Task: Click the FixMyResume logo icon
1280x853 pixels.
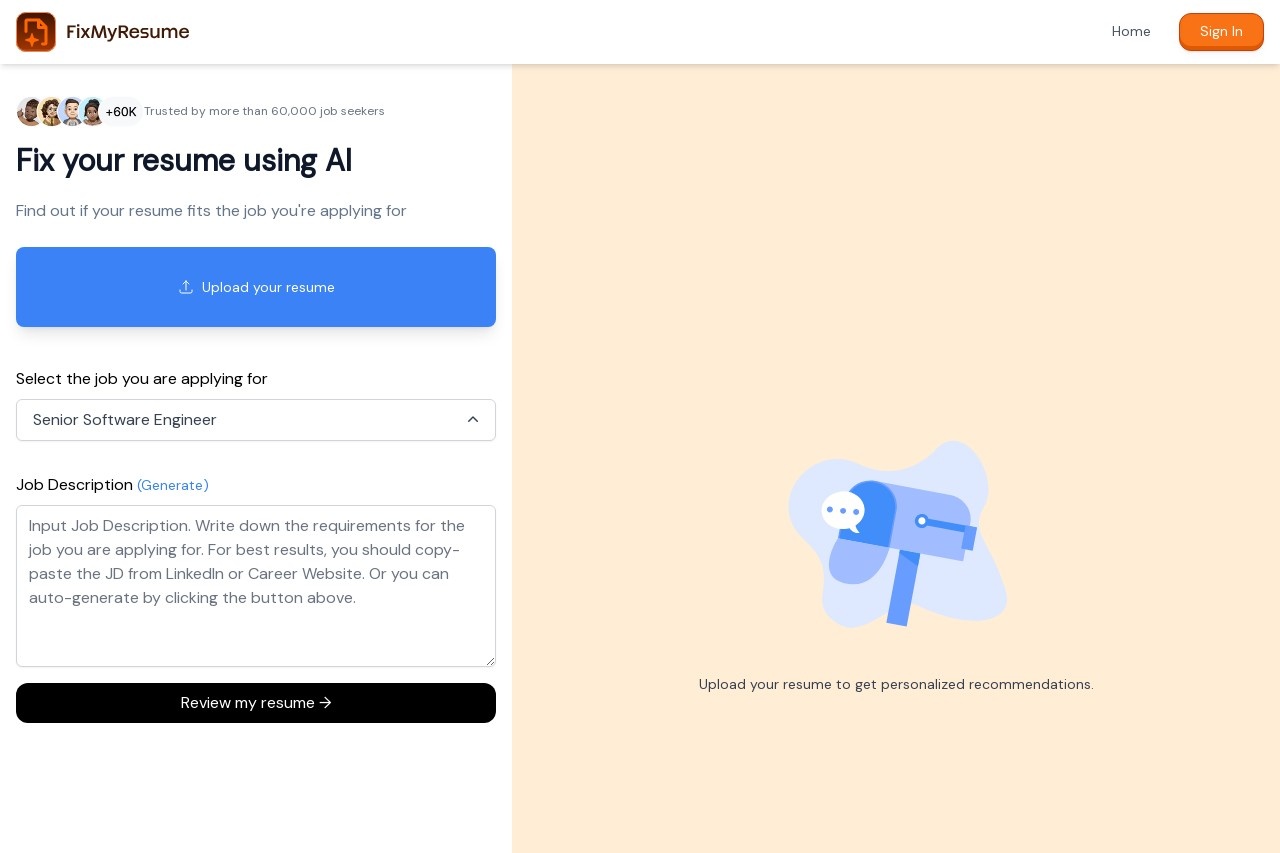Action: (36, 32)
